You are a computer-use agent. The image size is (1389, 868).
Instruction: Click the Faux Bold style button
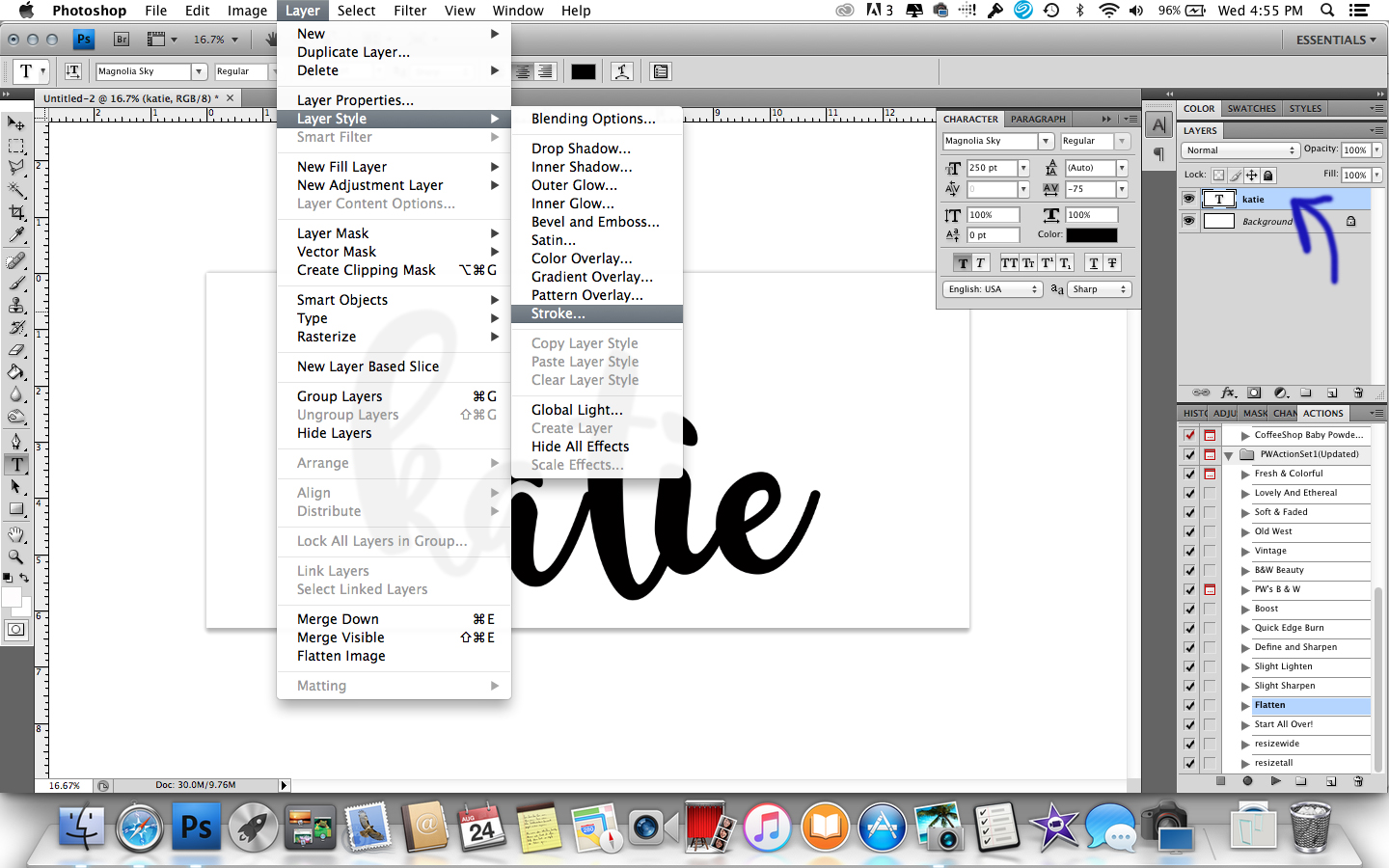pyautogui.click(x=963, y=262)
